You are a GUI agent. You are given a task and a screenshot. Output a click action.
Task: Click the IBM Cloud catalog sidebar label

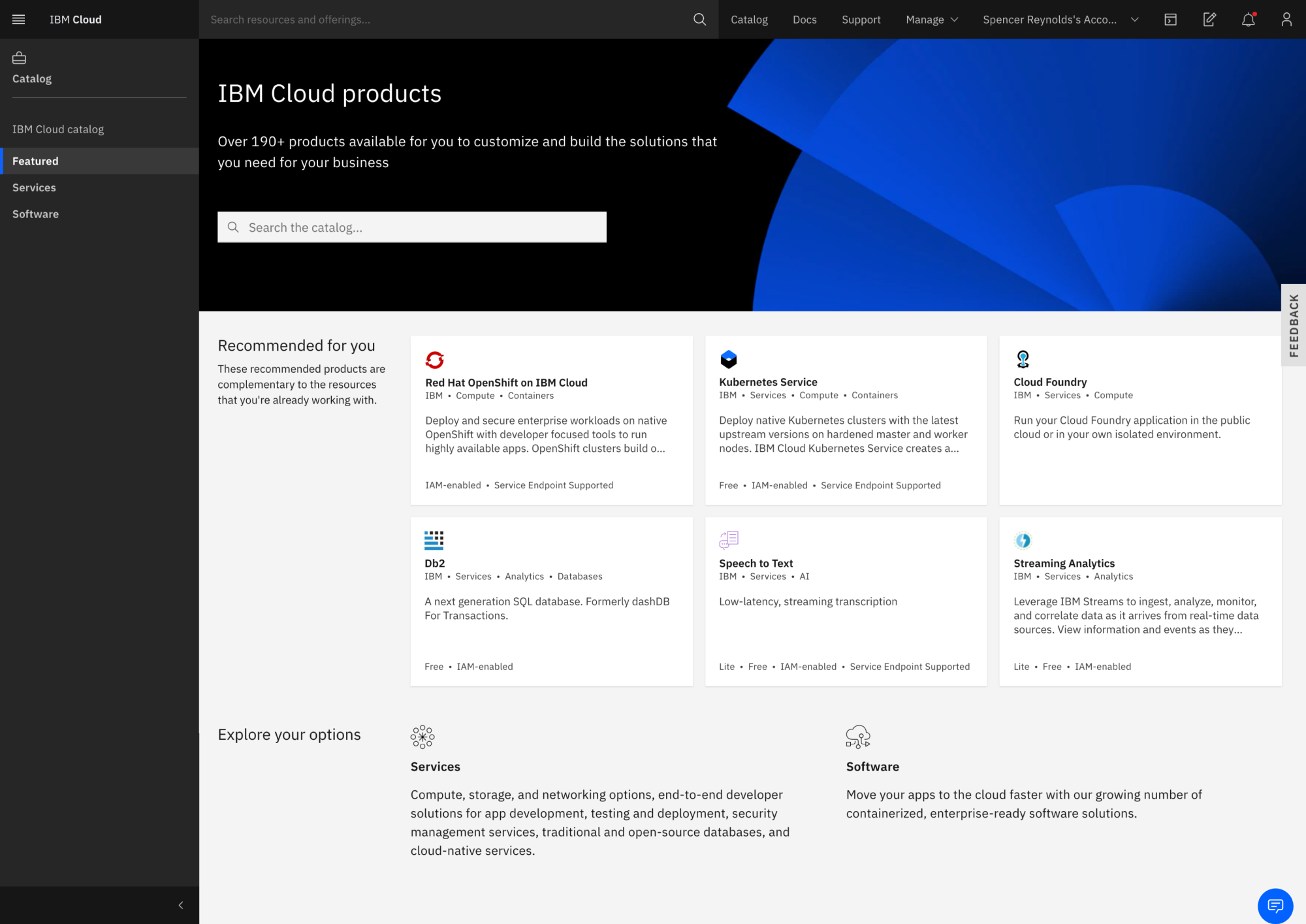coord(58,129)
